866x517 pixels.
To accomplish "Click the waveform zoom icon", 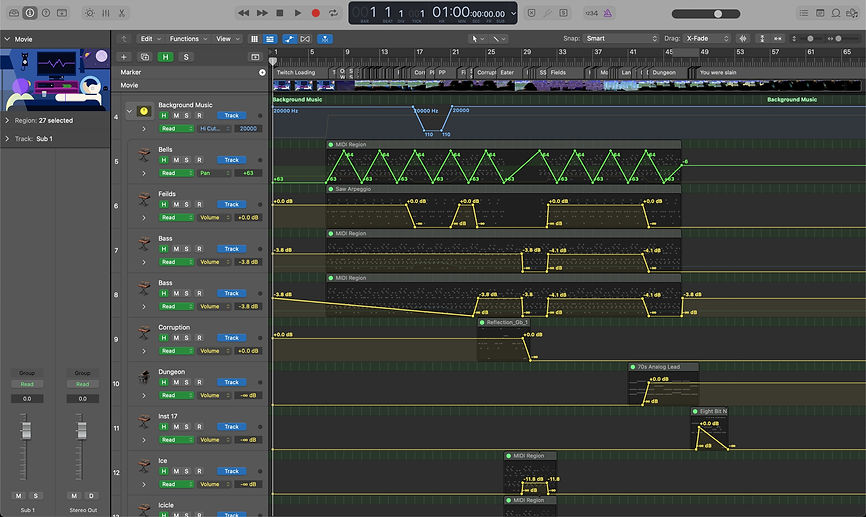I will coord(743,39).
